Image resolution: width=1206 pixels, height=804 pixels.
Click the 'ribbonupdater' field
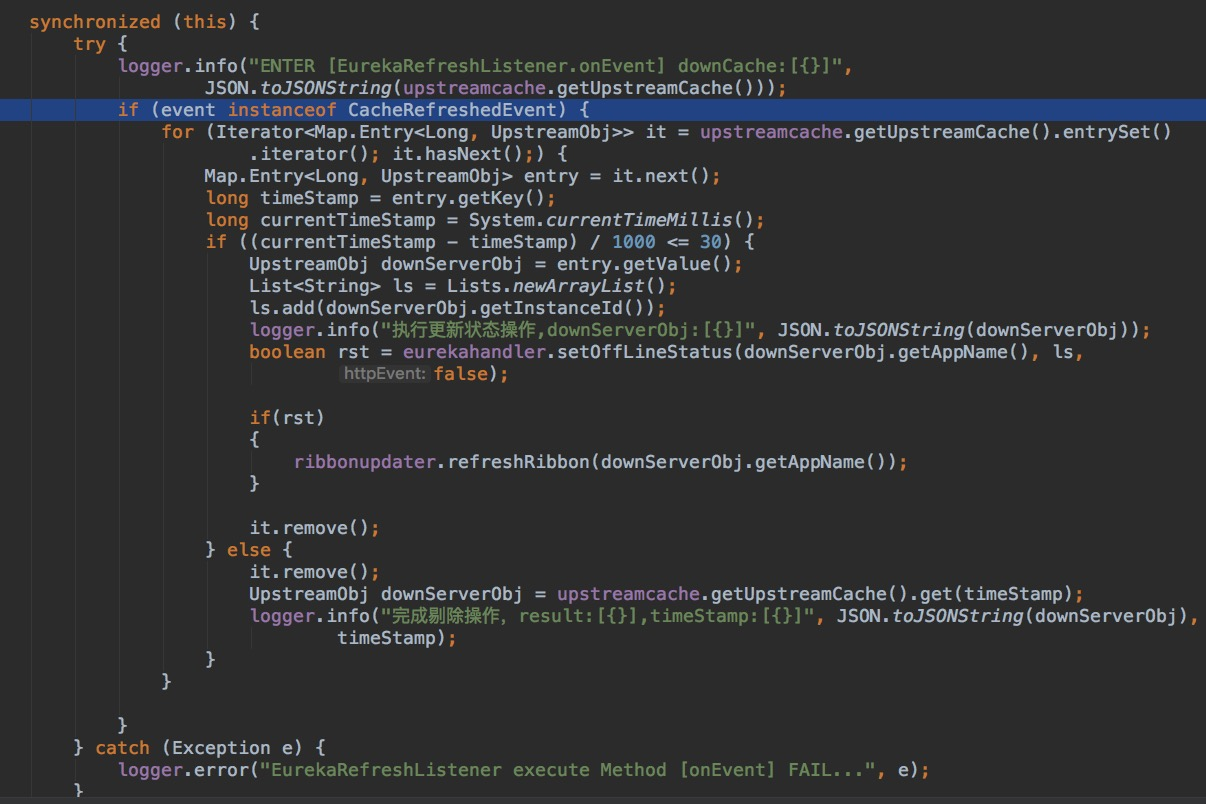pos(364,461)
